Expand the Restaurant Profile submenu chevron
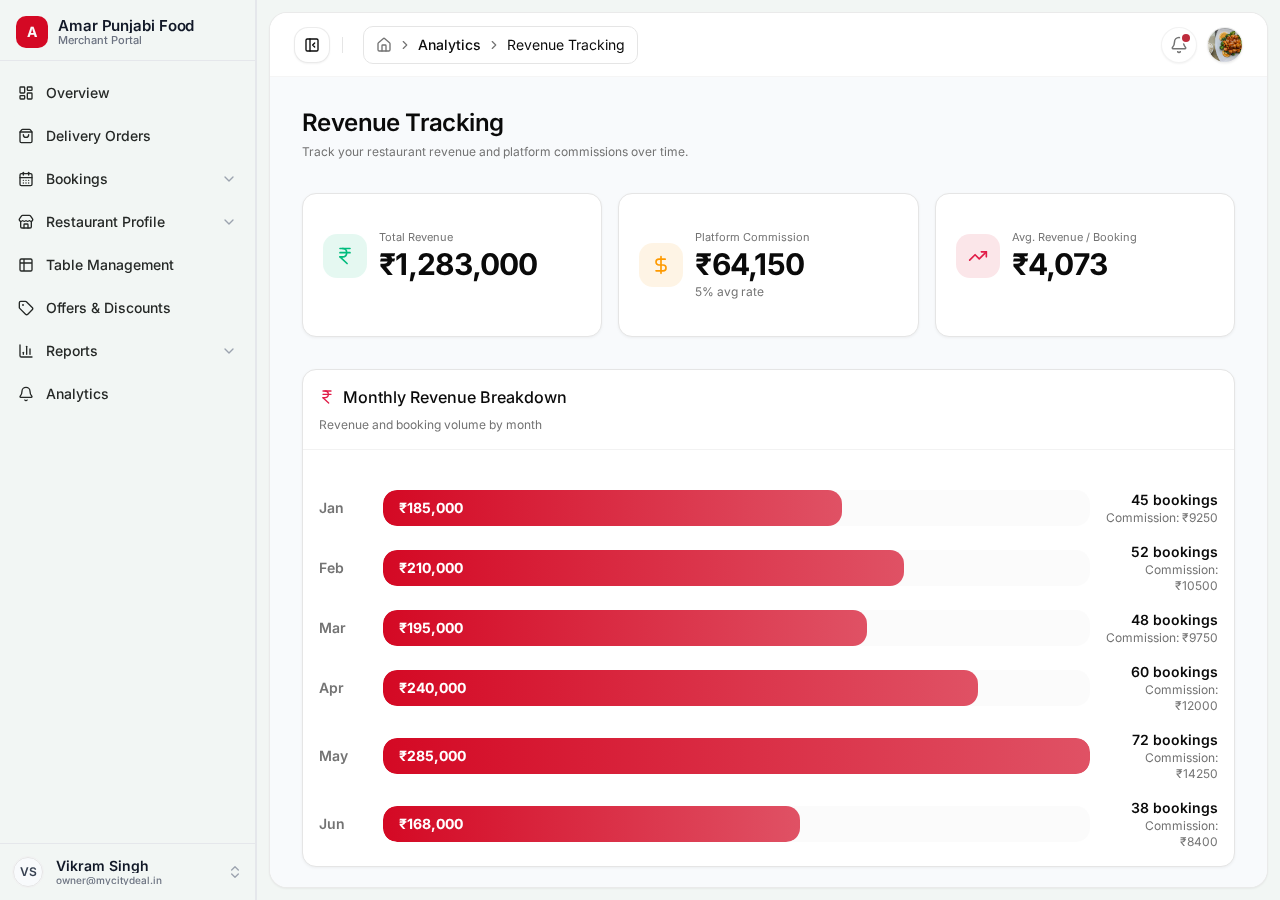Viewport: 1280px width, 900px height. point(229,222)
